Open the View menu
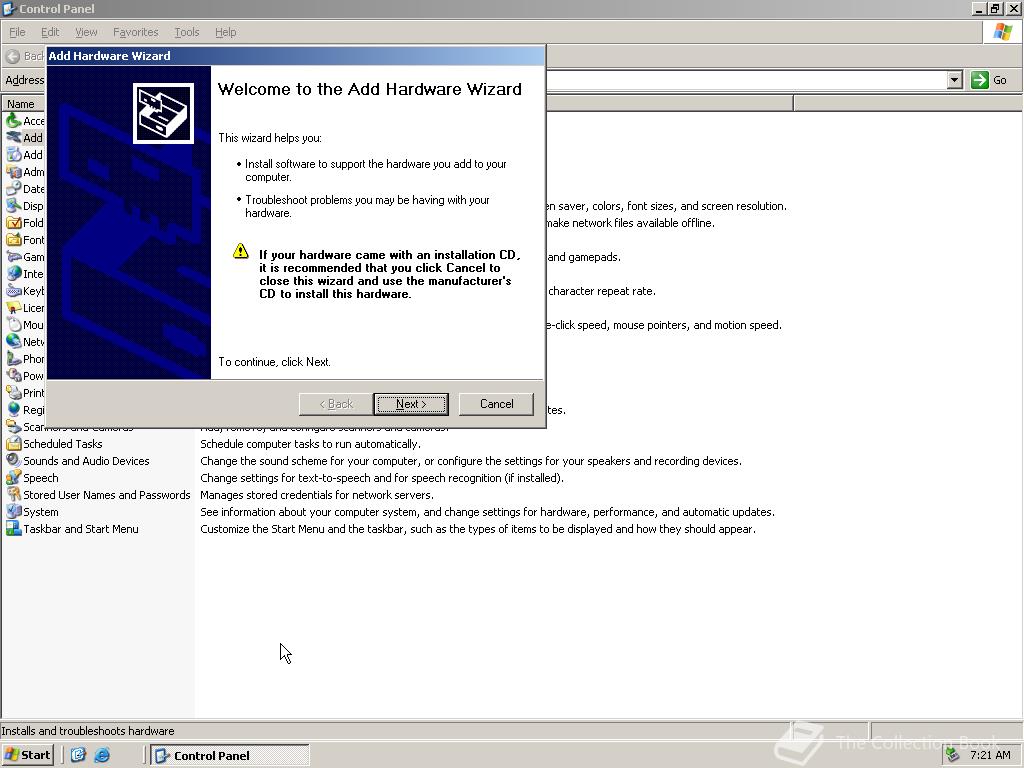 pyautogui.click(x=86, y=32)
